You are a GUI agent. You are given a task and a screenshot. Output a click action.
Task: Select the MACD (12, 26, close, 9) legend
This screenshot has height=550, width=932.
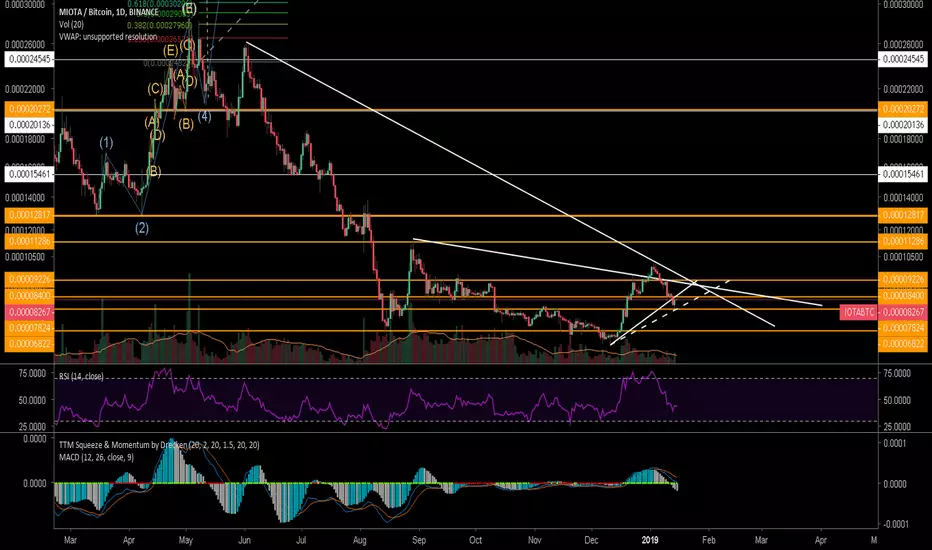[x=96, y=457]
